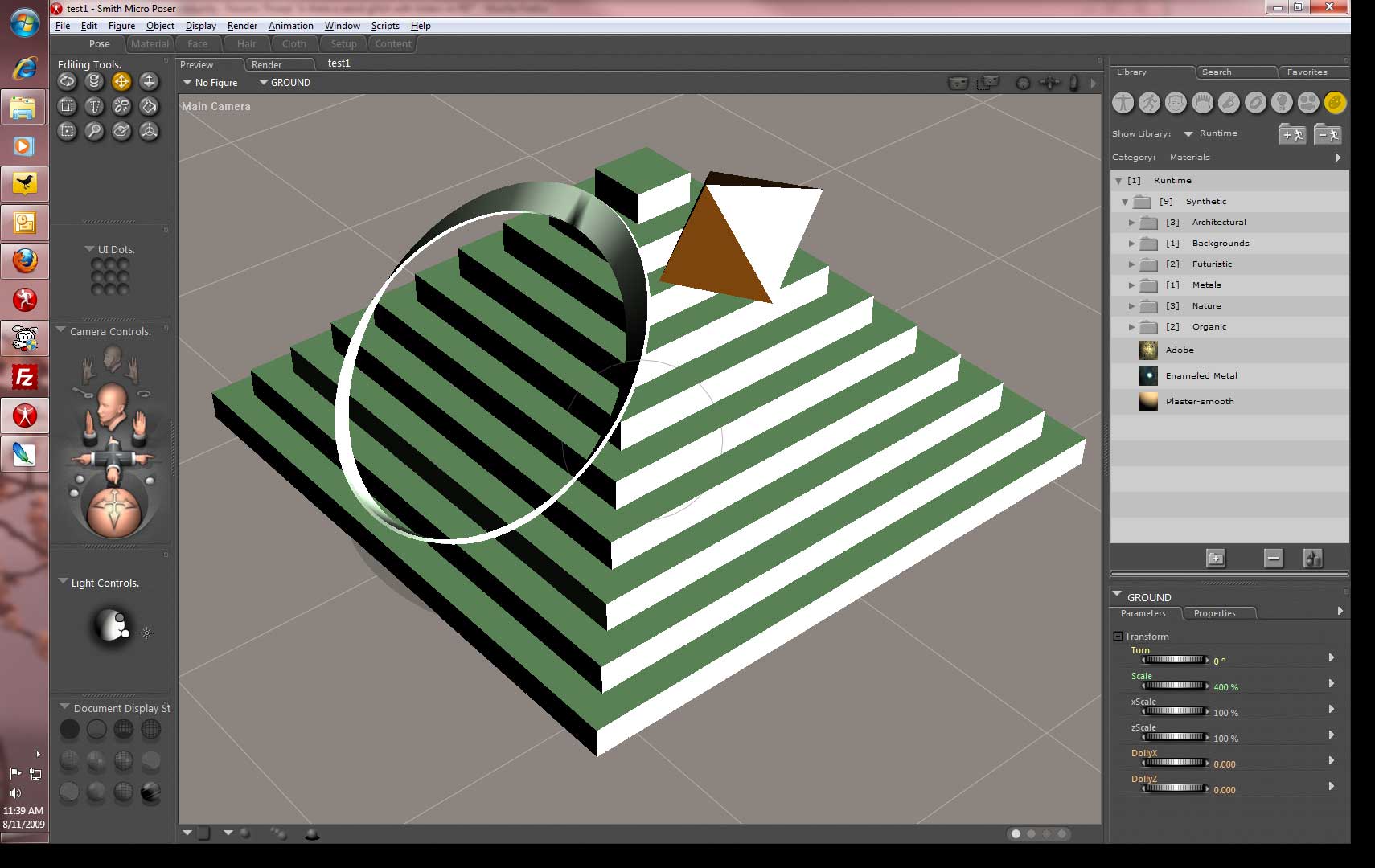Pick the Magnifier zoom tool
Viewport: 1375px width, 868px height.
[x=94, y=131]
